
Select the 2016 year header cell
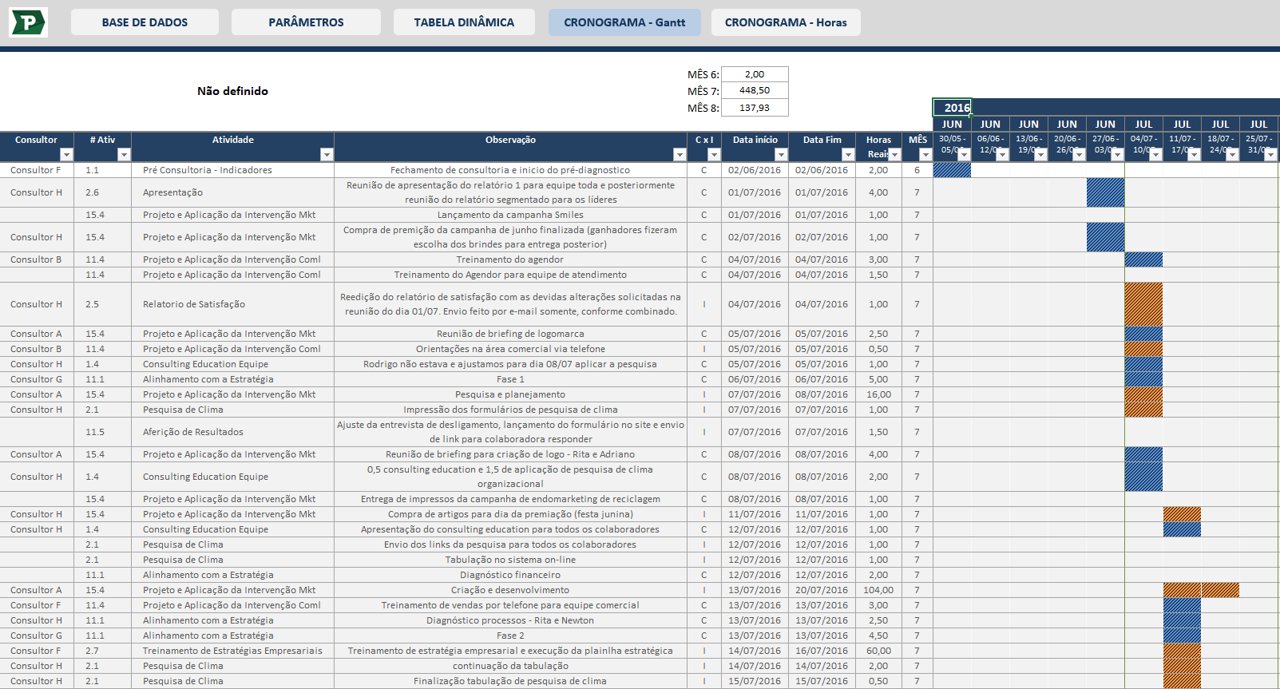956,108
